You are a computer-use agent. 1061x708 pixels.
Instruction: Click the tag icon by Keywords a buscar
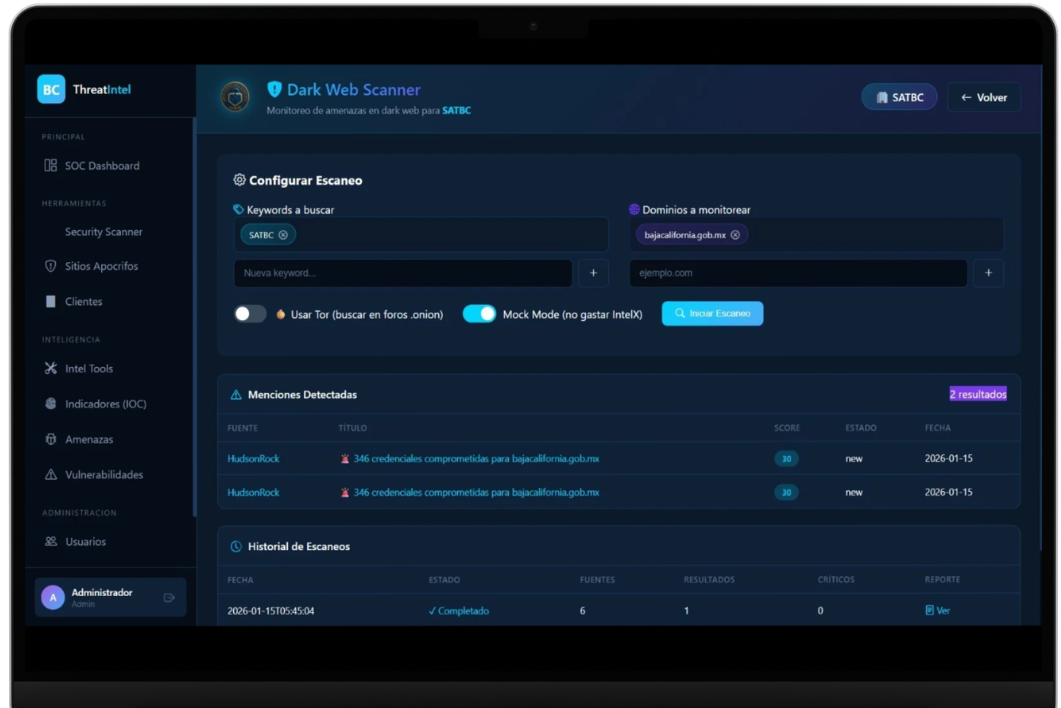[238, 210]
